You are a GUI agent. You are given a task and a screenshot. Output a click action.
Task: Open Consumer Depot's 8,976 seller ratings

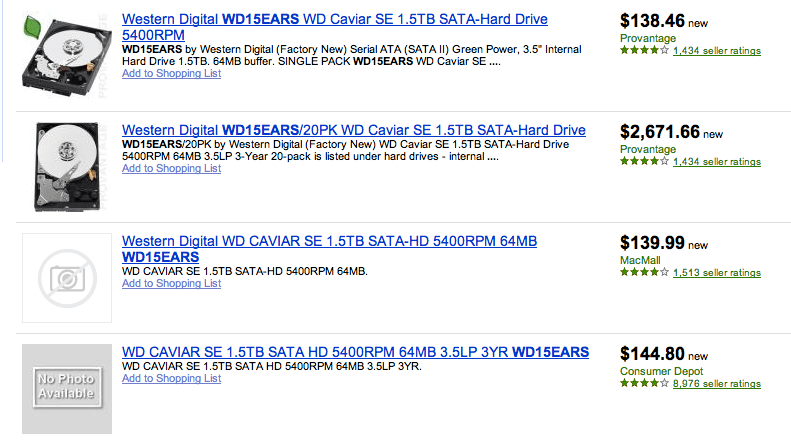[716, 383]
